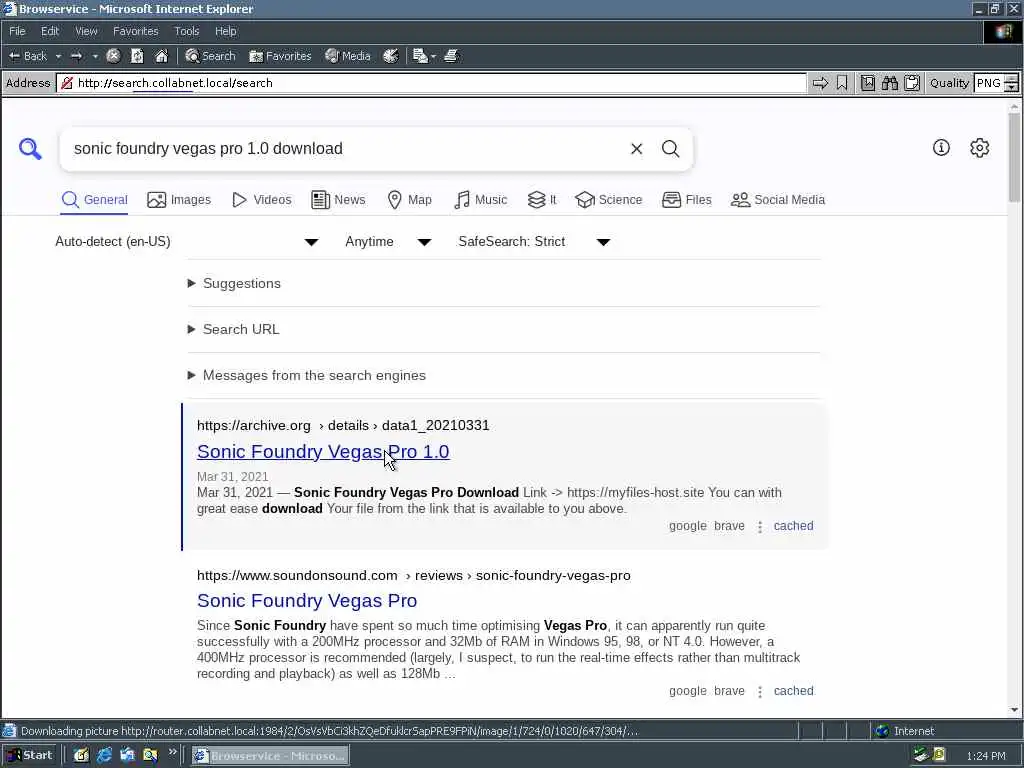Click the bookmark ribbon icon in address toolbar

[842, 83]
